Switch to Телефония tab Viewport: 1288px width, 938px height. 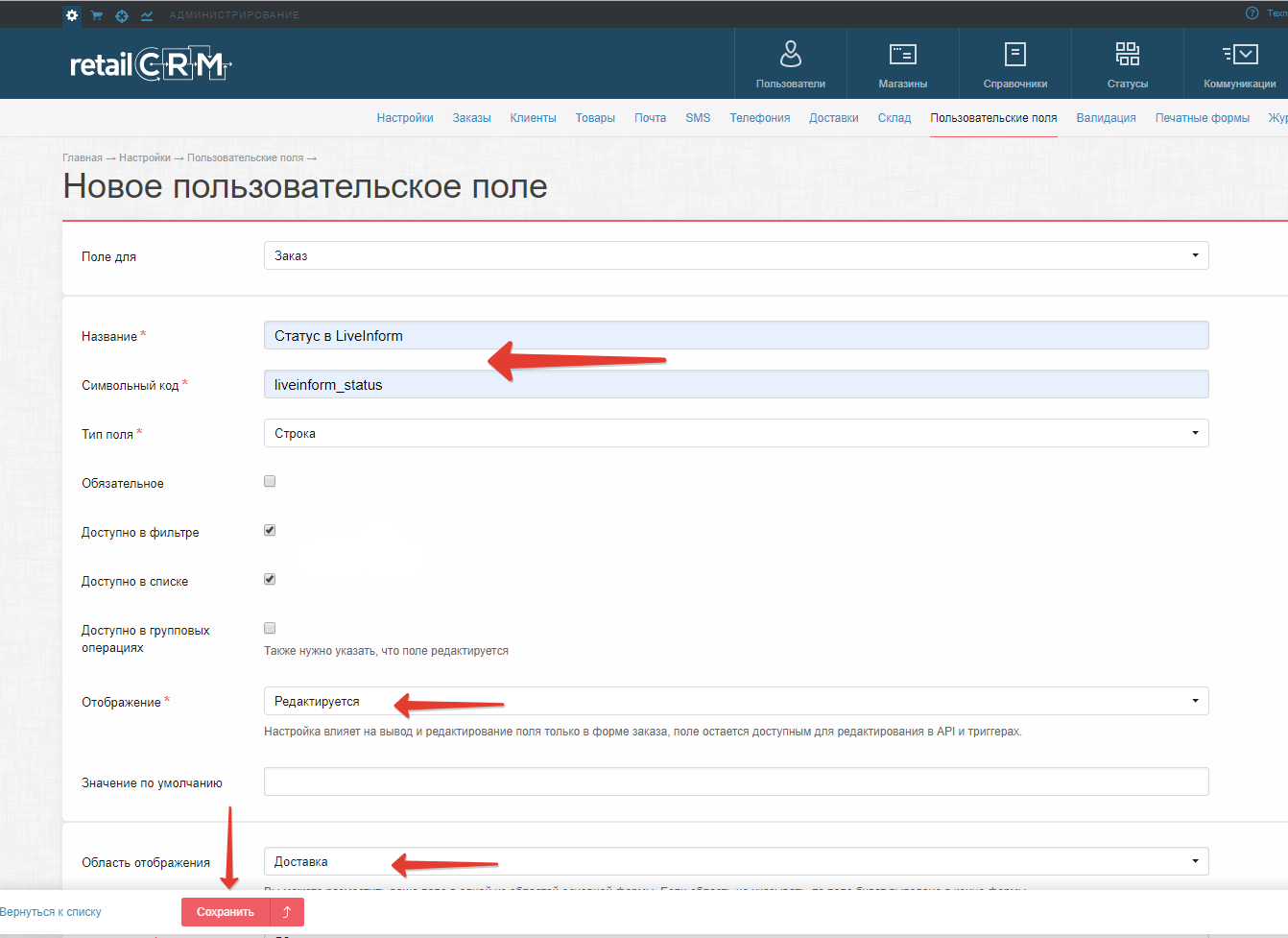point(759,118)
